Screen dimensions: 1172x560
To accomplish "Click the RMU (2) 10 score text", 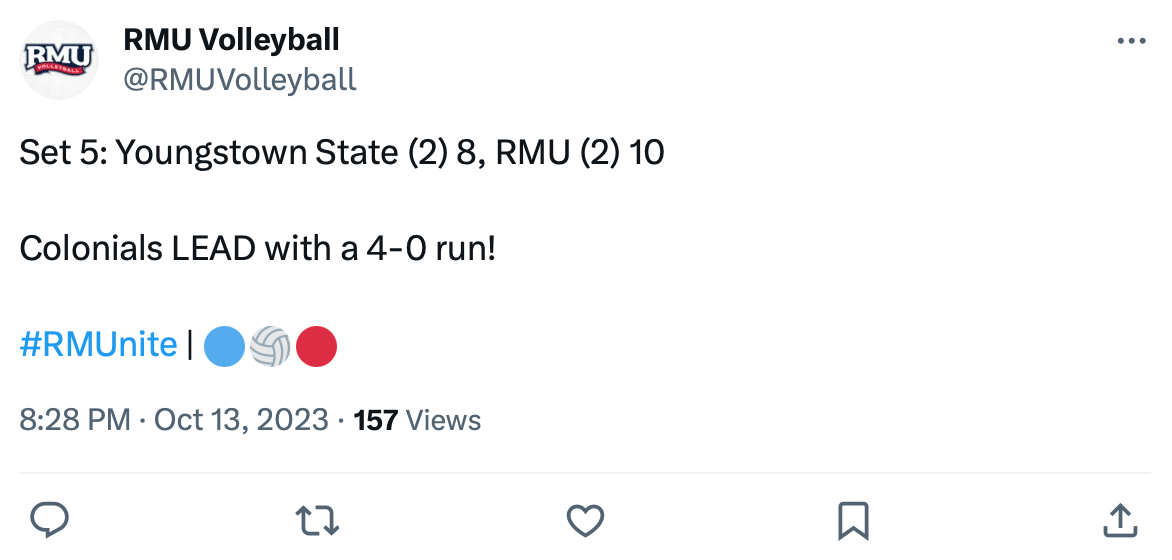I will [580, 154].
